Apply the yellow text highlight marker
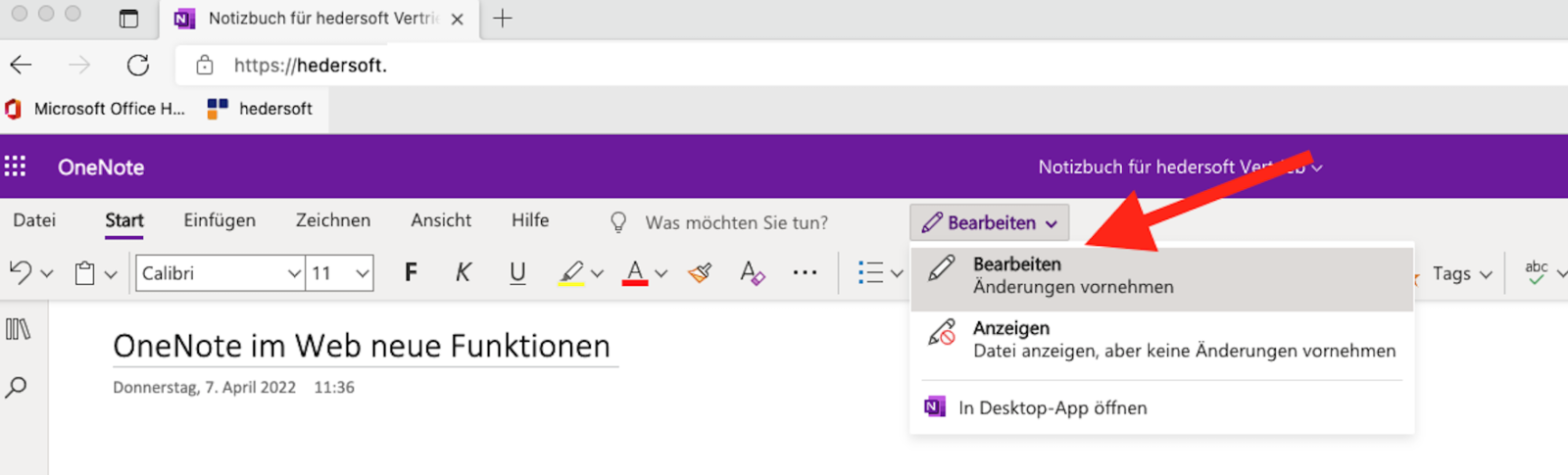Screen dimensions: 1568x475 point(571,272)
